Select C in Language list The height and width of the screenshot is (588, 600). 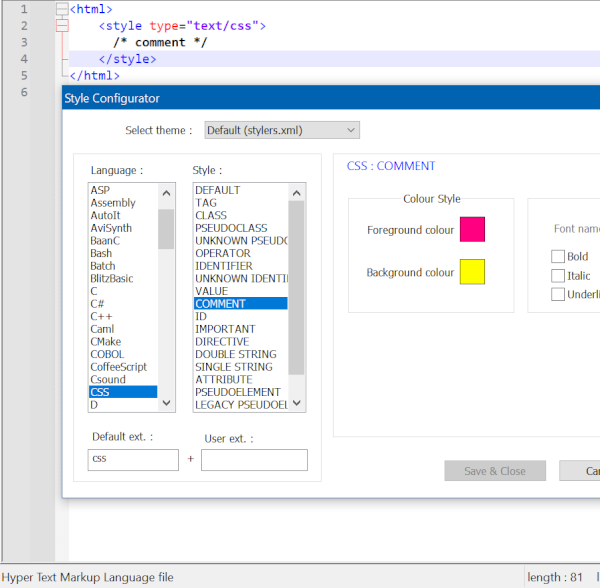tap(123, 291)
